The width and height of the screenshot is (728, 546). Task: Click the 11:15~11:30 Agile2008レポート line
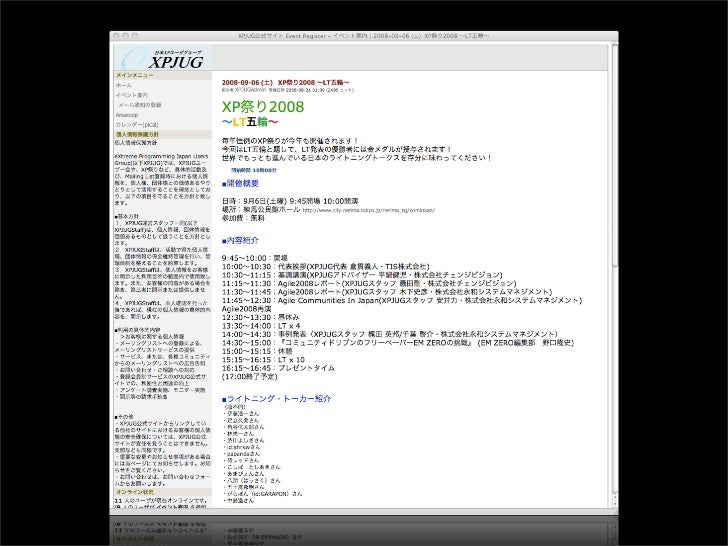click(x=369, y=283)
